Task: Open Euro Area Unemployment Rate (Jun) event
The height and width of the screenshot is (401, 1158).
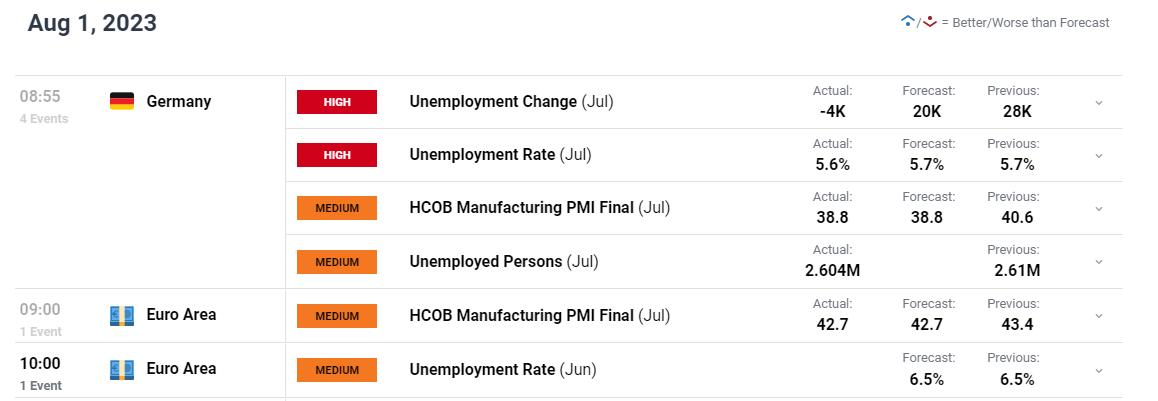Action: [x=502, y=369]
